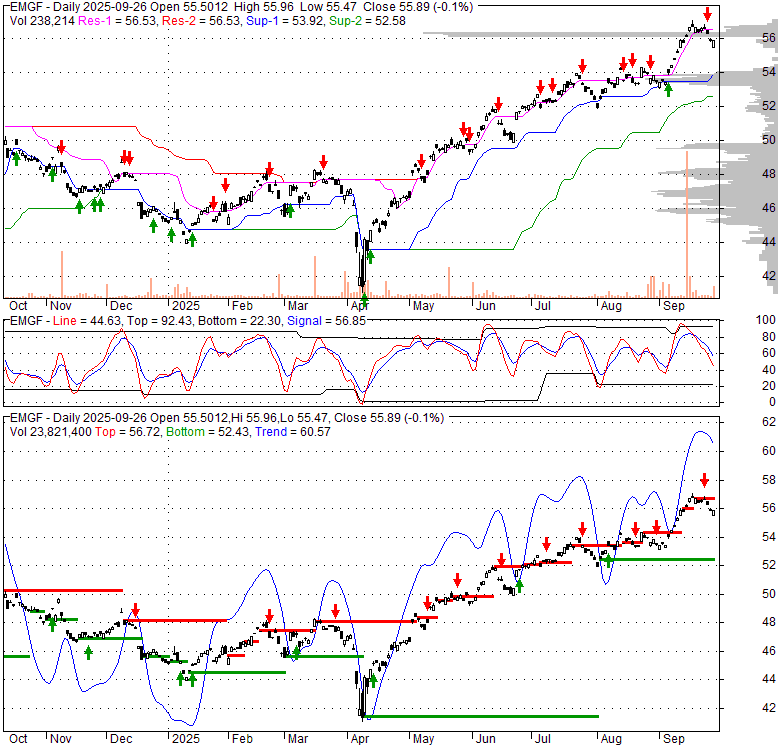Viewport: 780px width, 745px height.
Task: Click the Dec label on top chart axis
Action: [121, 306]
